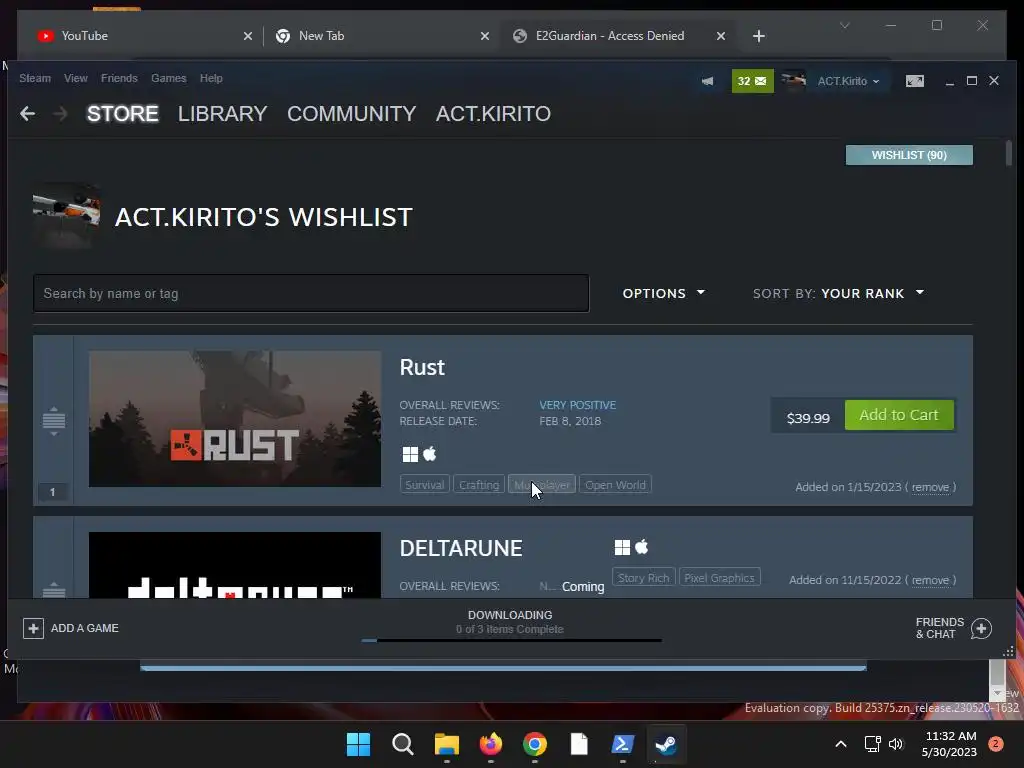
Task: Open the ACT.KIRITO profile section
Action: pos(493,114)
